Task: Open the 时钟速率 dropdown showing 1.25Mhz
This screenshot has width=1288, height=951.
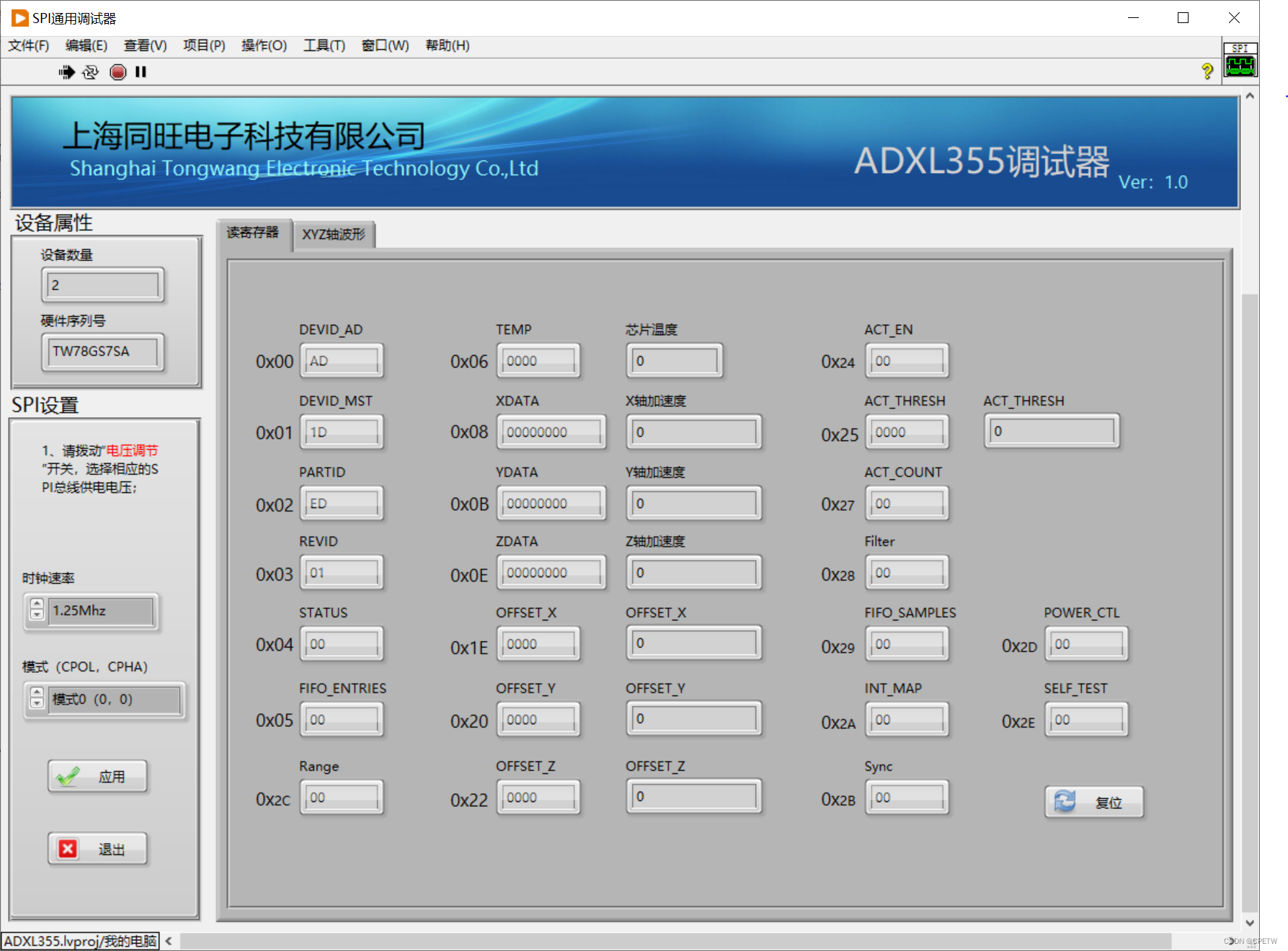Action: (101, 611)
